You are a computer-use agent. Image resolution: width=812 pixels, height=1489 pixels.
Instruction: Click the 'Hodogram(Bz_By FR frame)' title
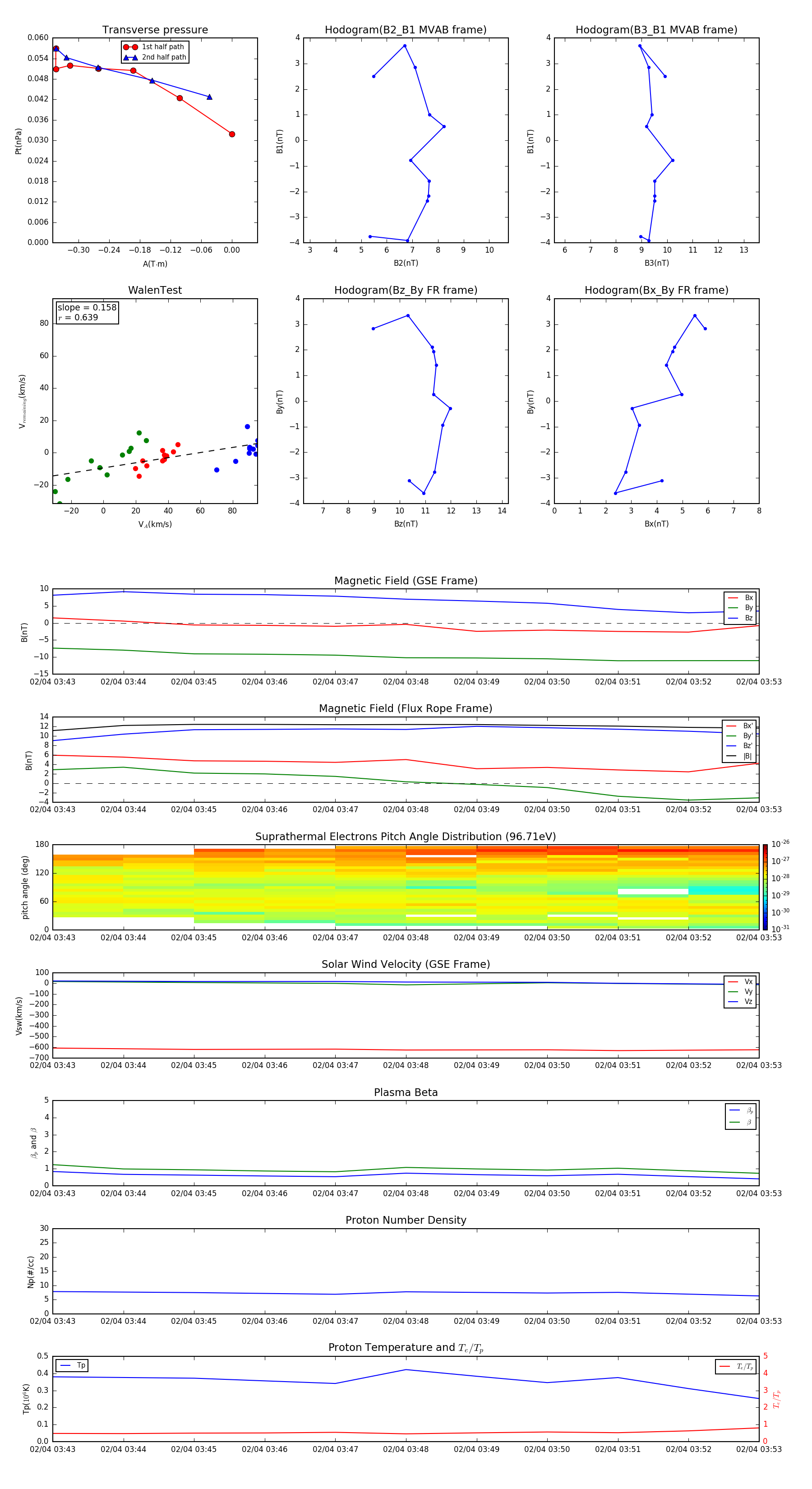point(406,290)
